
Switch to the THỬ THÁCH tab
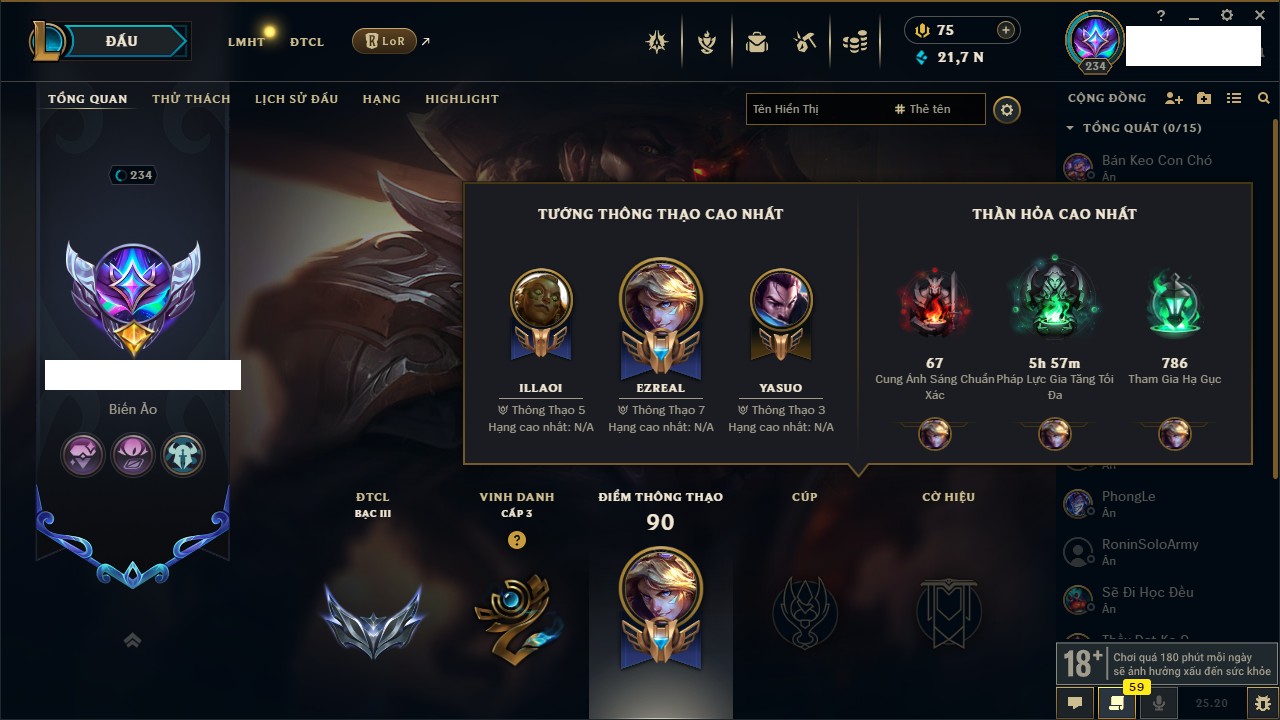(191, 99)
